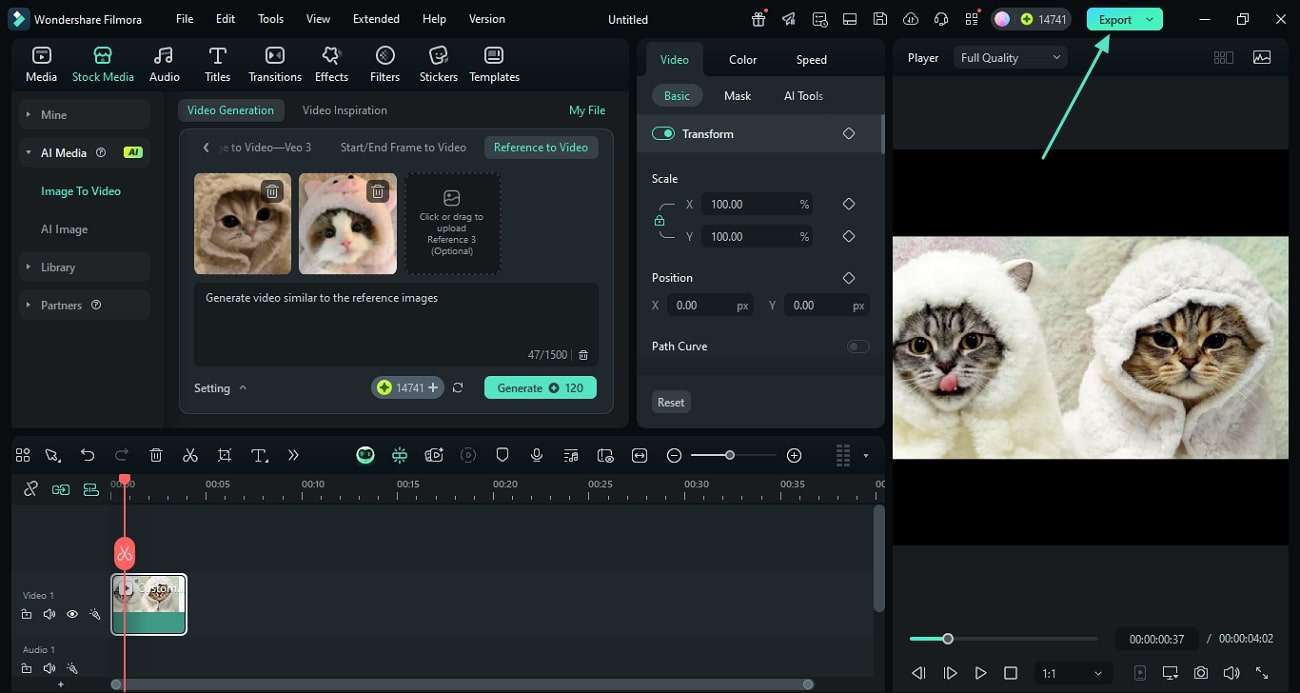Open the File menu
1300x693 pixels.
[x=184, y=19]
